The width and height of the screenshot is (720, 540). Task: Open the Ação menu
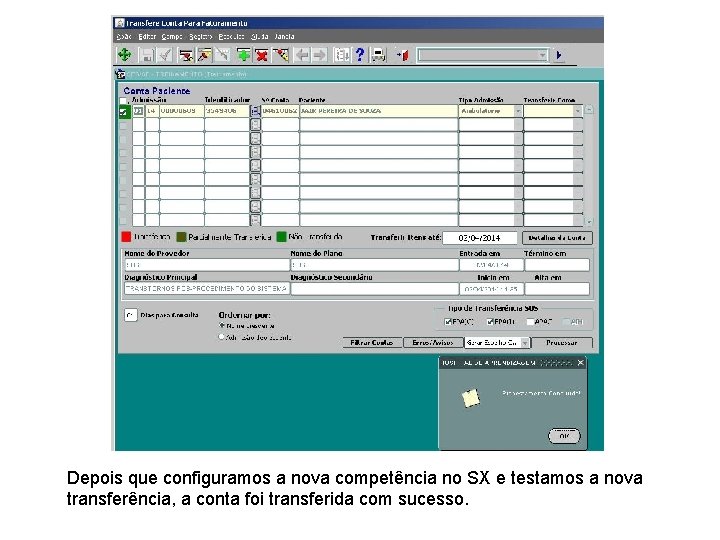(124, 36)
